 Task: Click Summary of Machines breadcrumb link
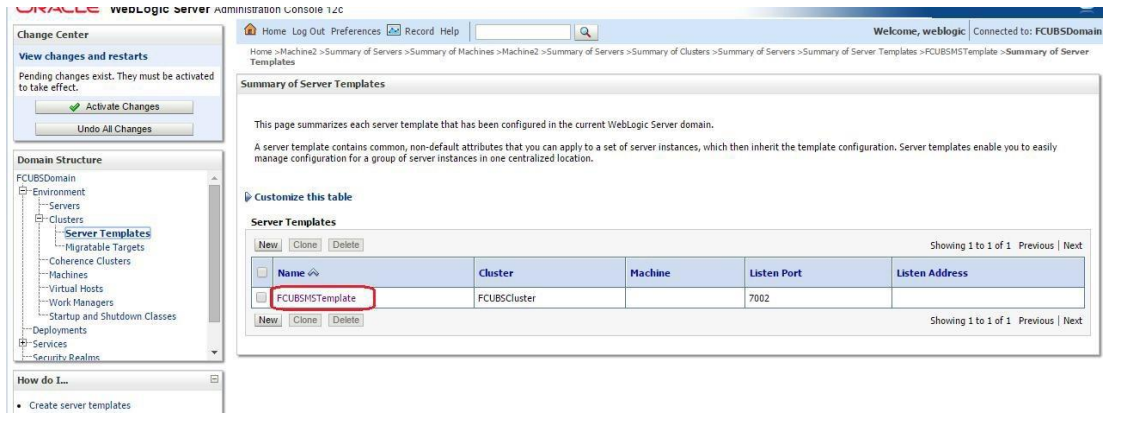452,52
